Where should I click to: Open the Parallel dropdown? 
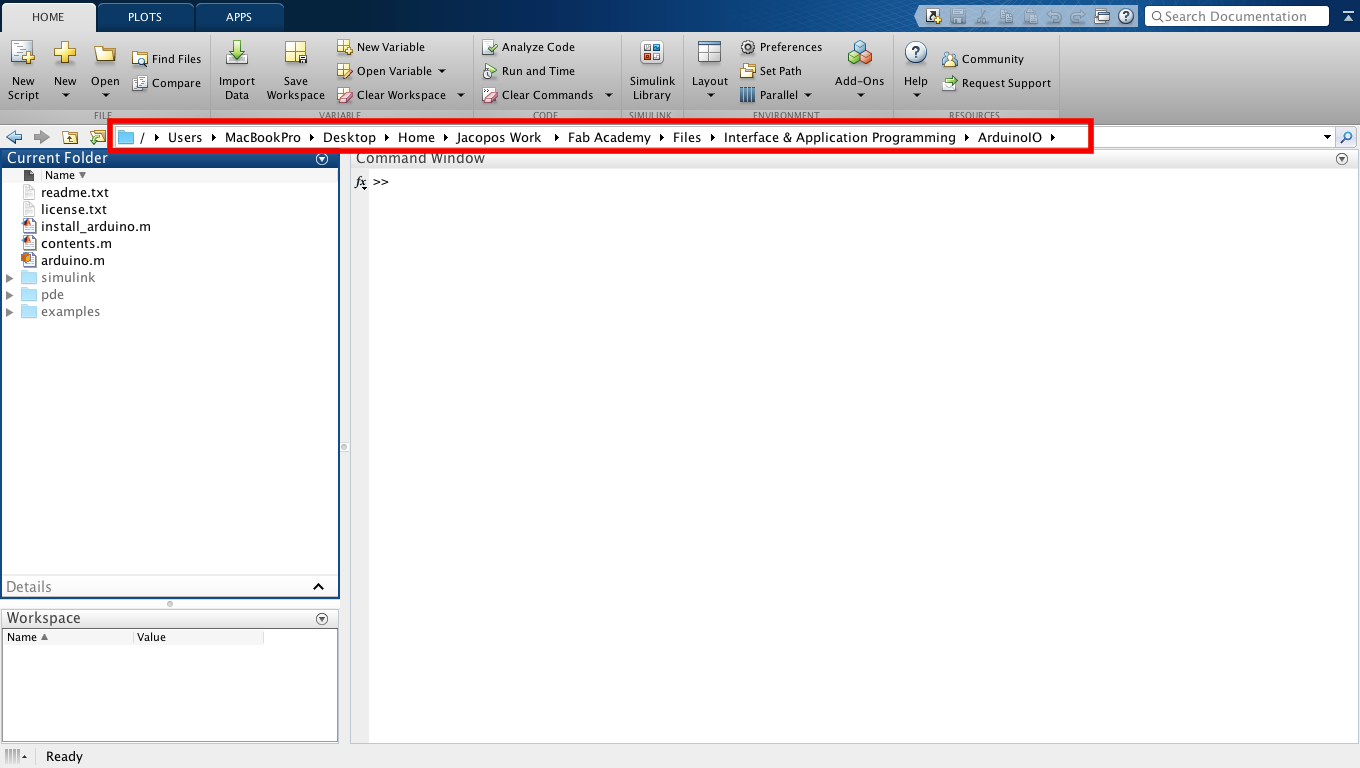(776, 95)
